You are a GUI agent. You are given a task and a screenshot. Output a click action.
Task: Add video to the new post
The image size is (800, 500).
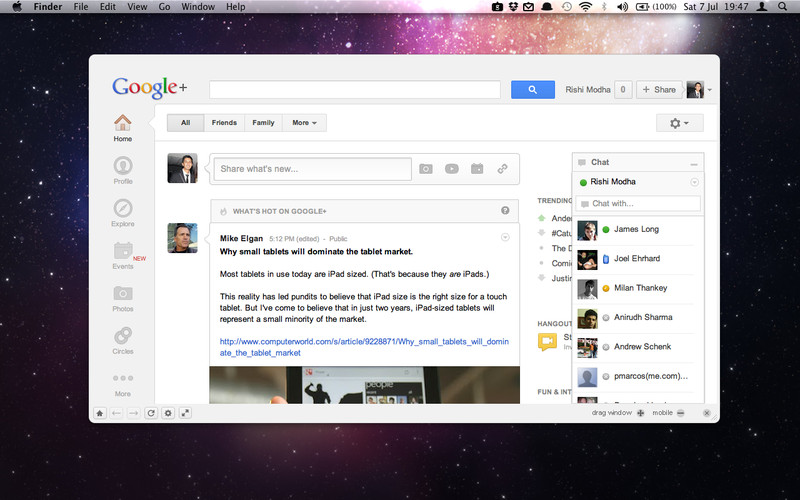[452, 169]
